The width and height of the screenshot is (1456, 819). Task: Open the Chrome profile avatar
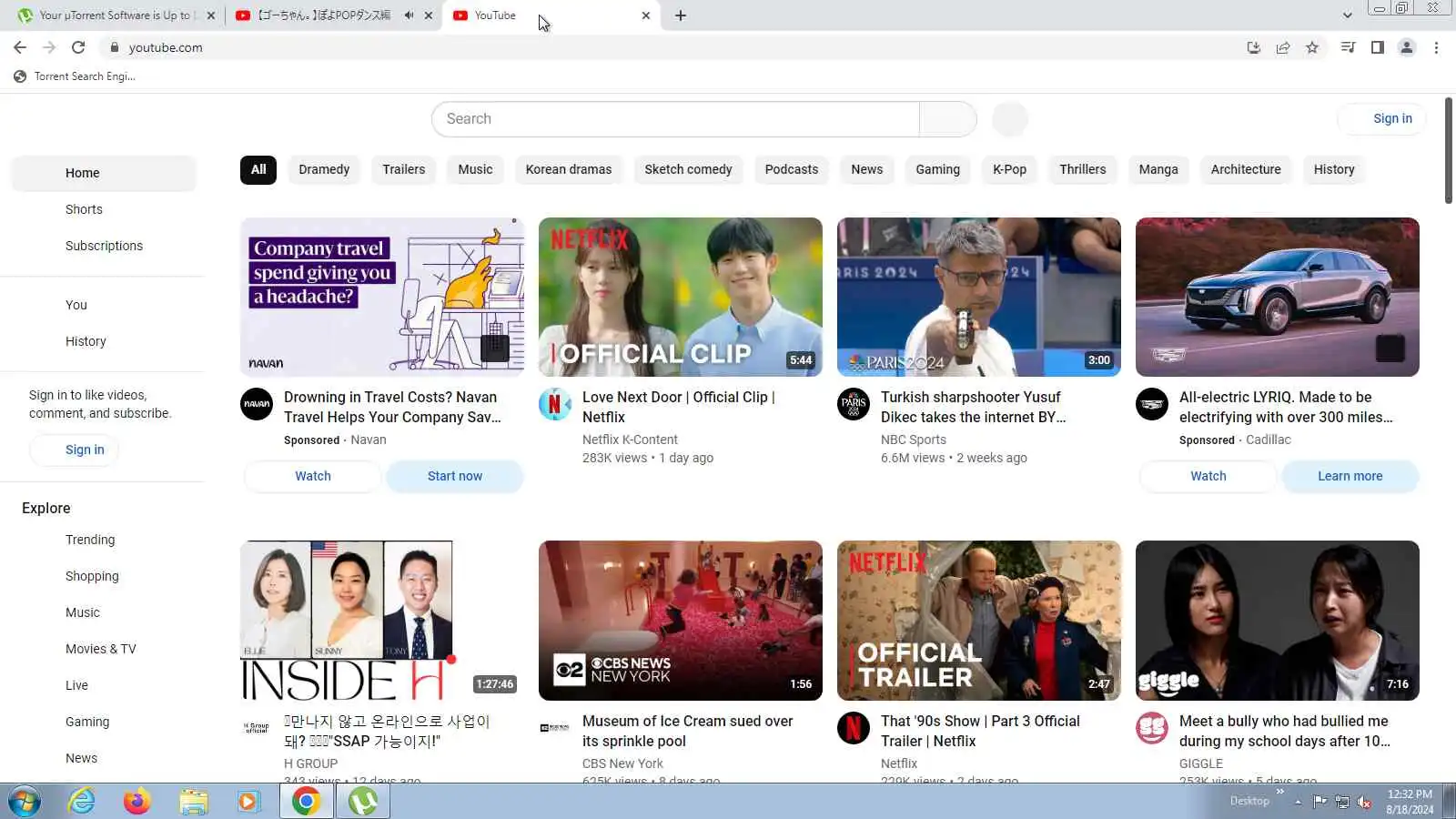[1407, 47]
